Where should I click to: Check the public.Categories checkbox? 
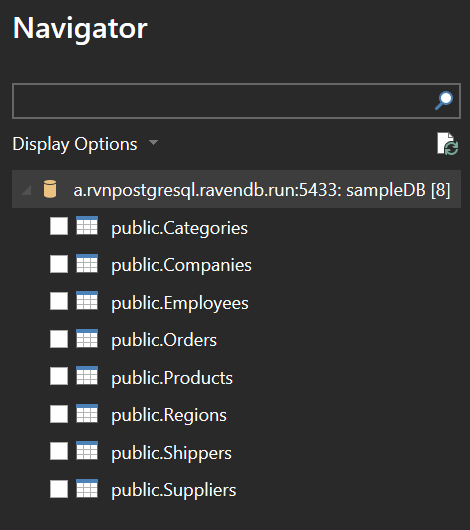pyautogui.click(x=59, y=226)
